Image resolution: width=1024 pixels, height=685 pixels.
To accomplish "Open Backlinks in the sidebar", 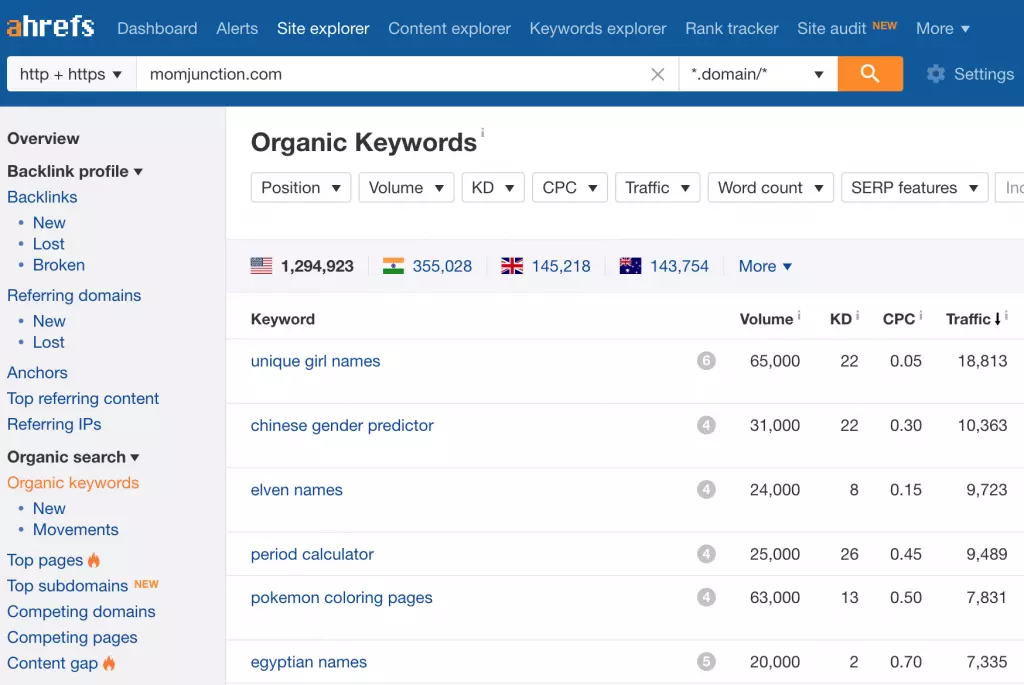I will point(42,197).
